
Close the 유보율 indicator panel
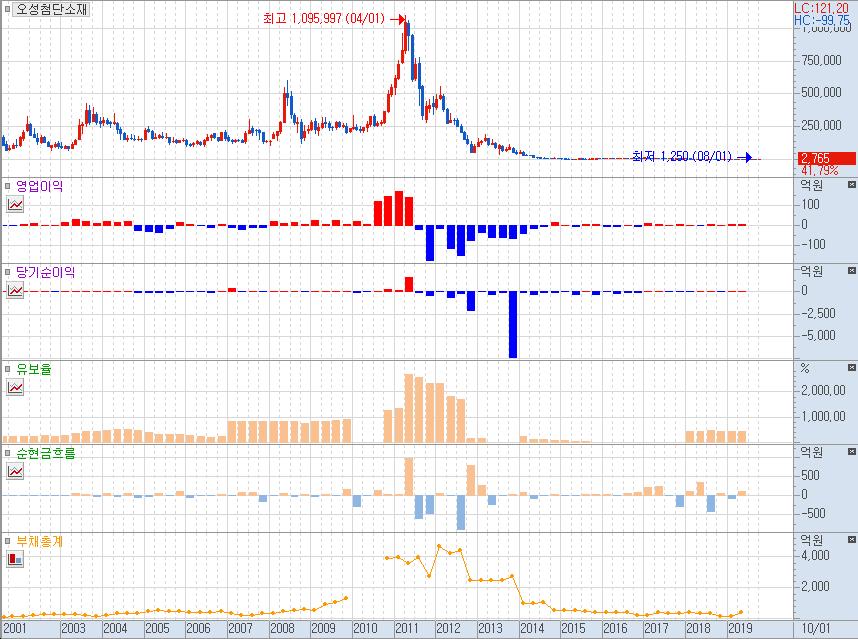[x=851, y=368]
